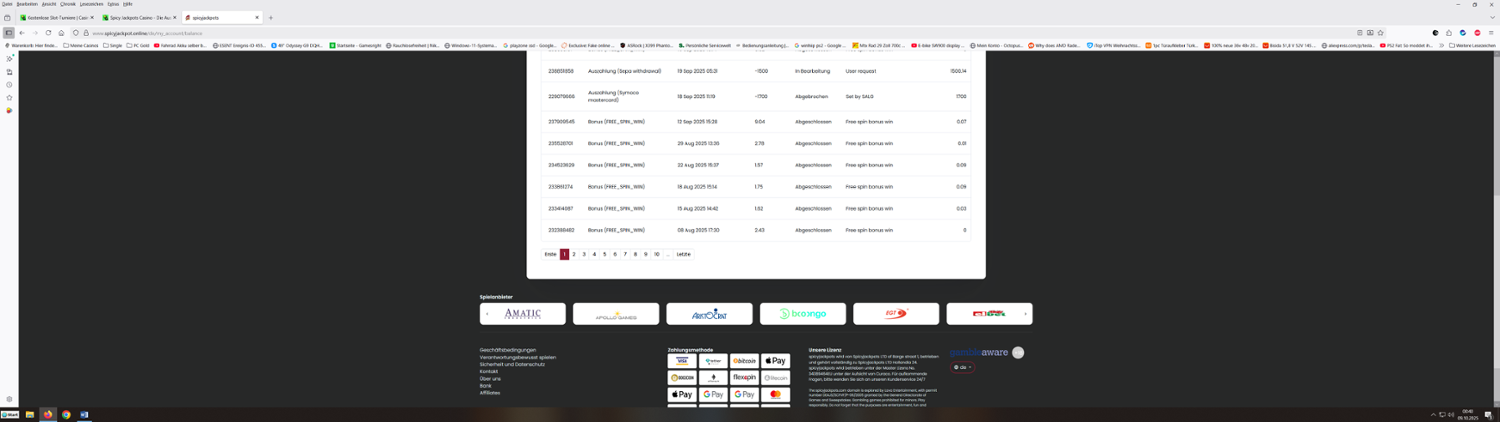Go to page 2 of transactions
The width and height of the screenshot is (1500, 422).
point(574,254)
